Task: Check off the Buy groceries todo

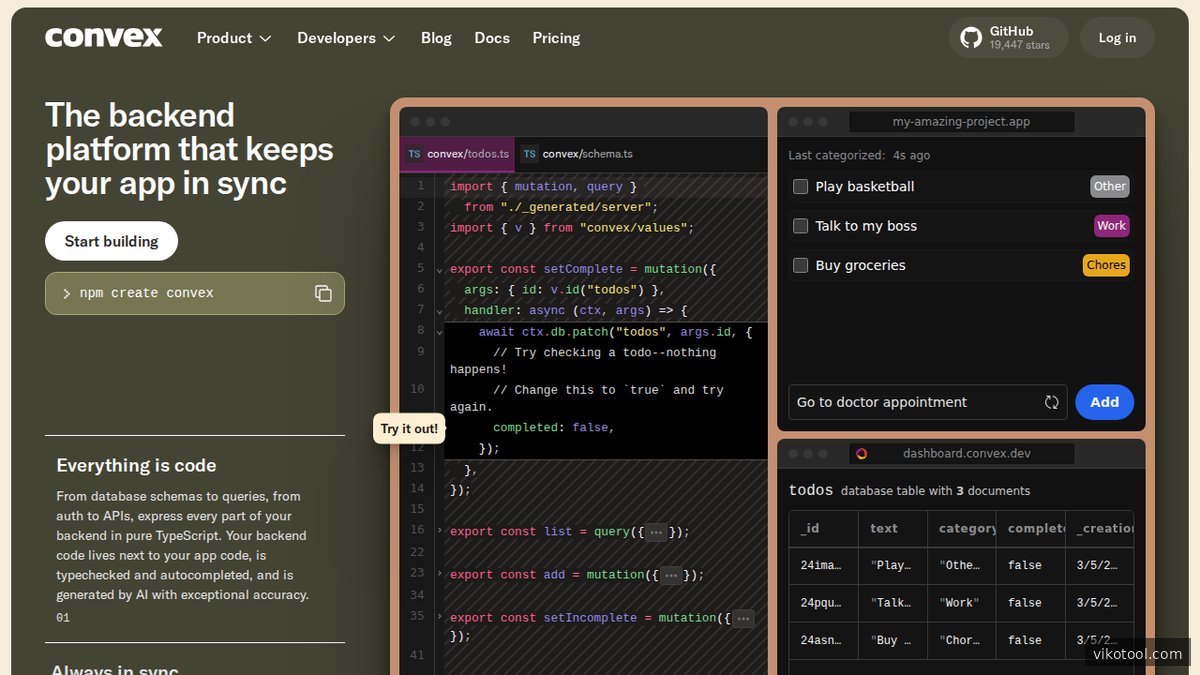Action: 800,265
